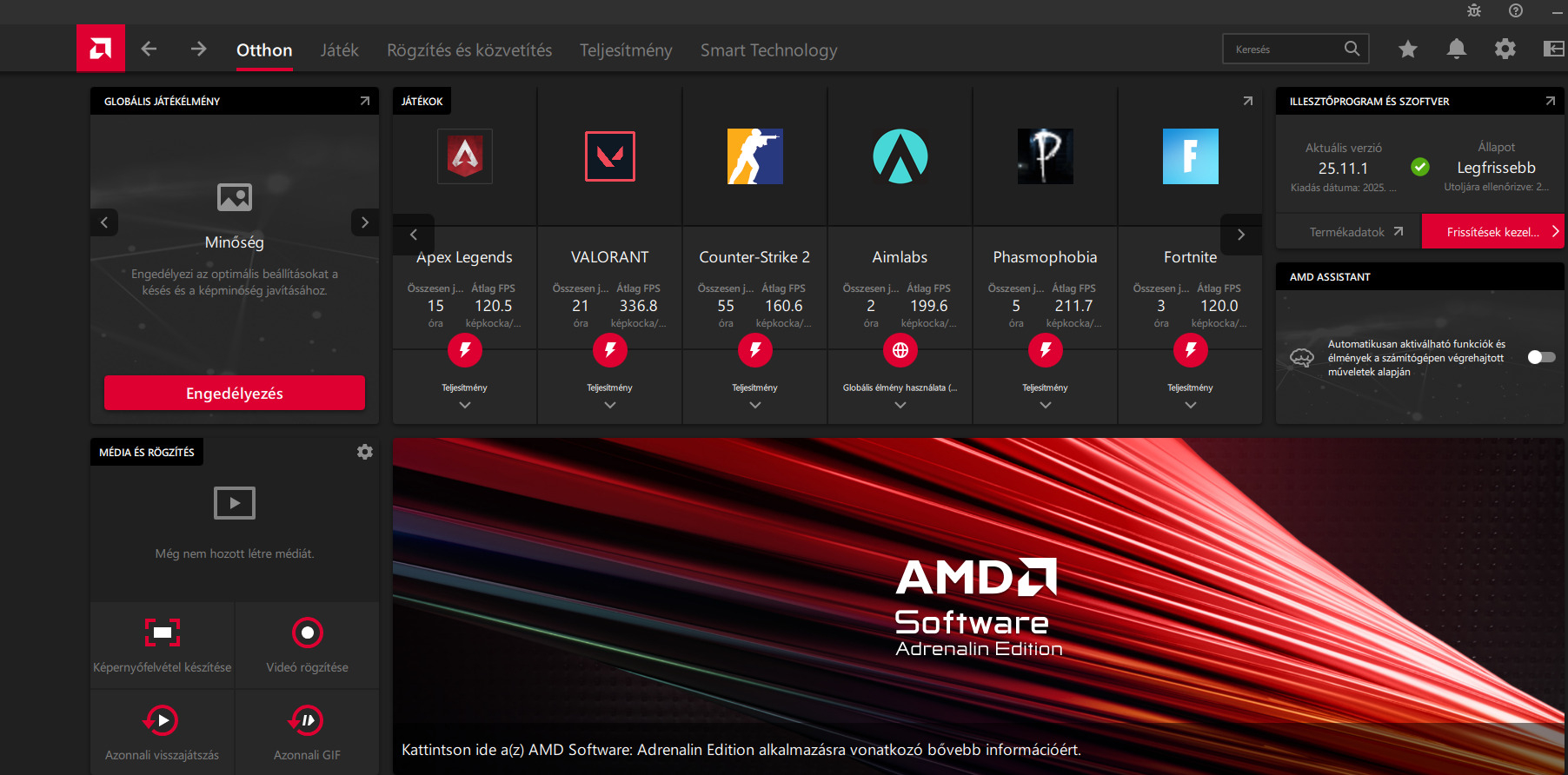The width and height of the screenshot is (1568, 775).
Task: Show previous global experience profile
Action: pos(104,222)
